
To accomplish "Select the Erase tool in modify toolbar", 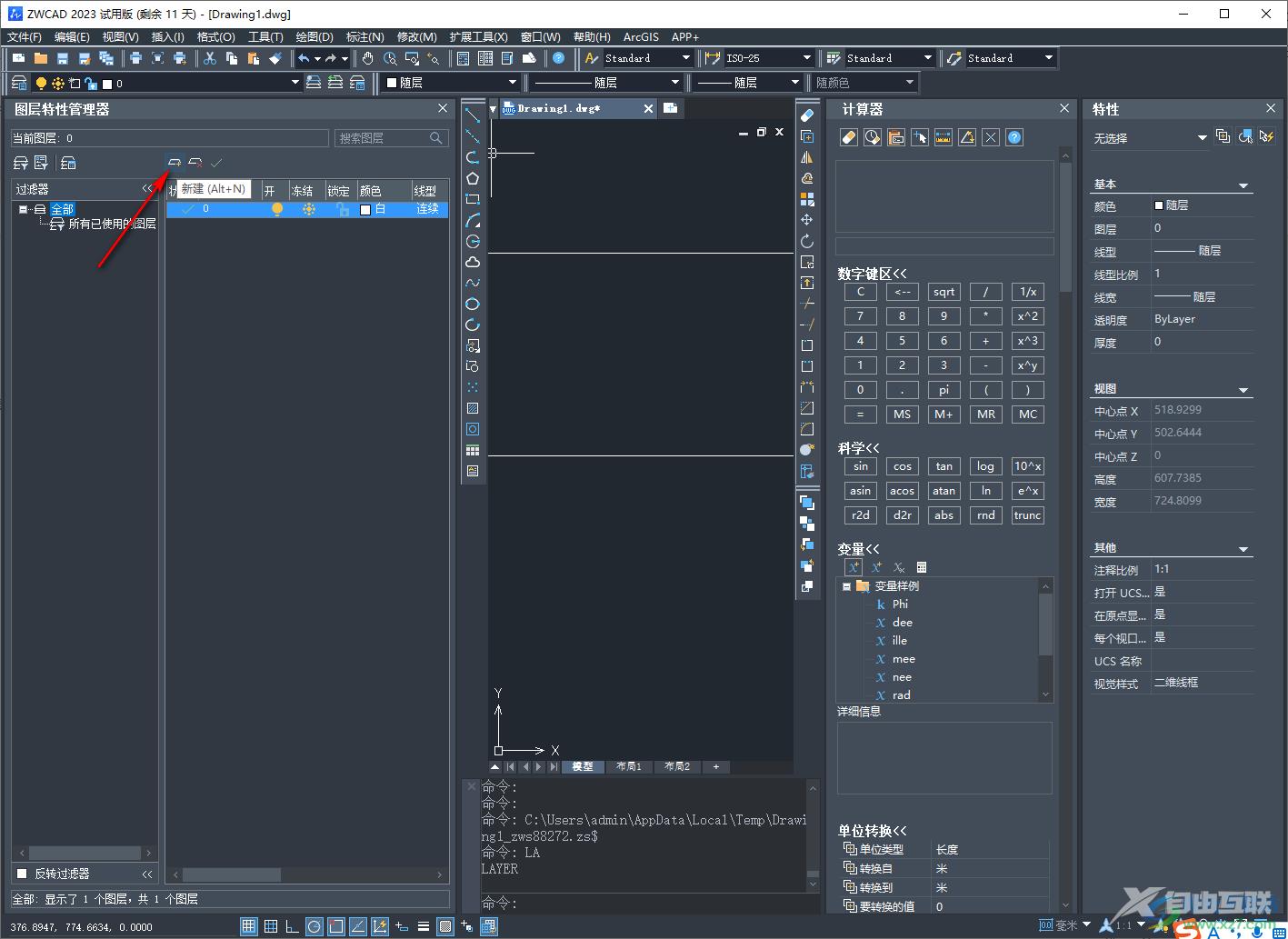I will click(806, 115).
